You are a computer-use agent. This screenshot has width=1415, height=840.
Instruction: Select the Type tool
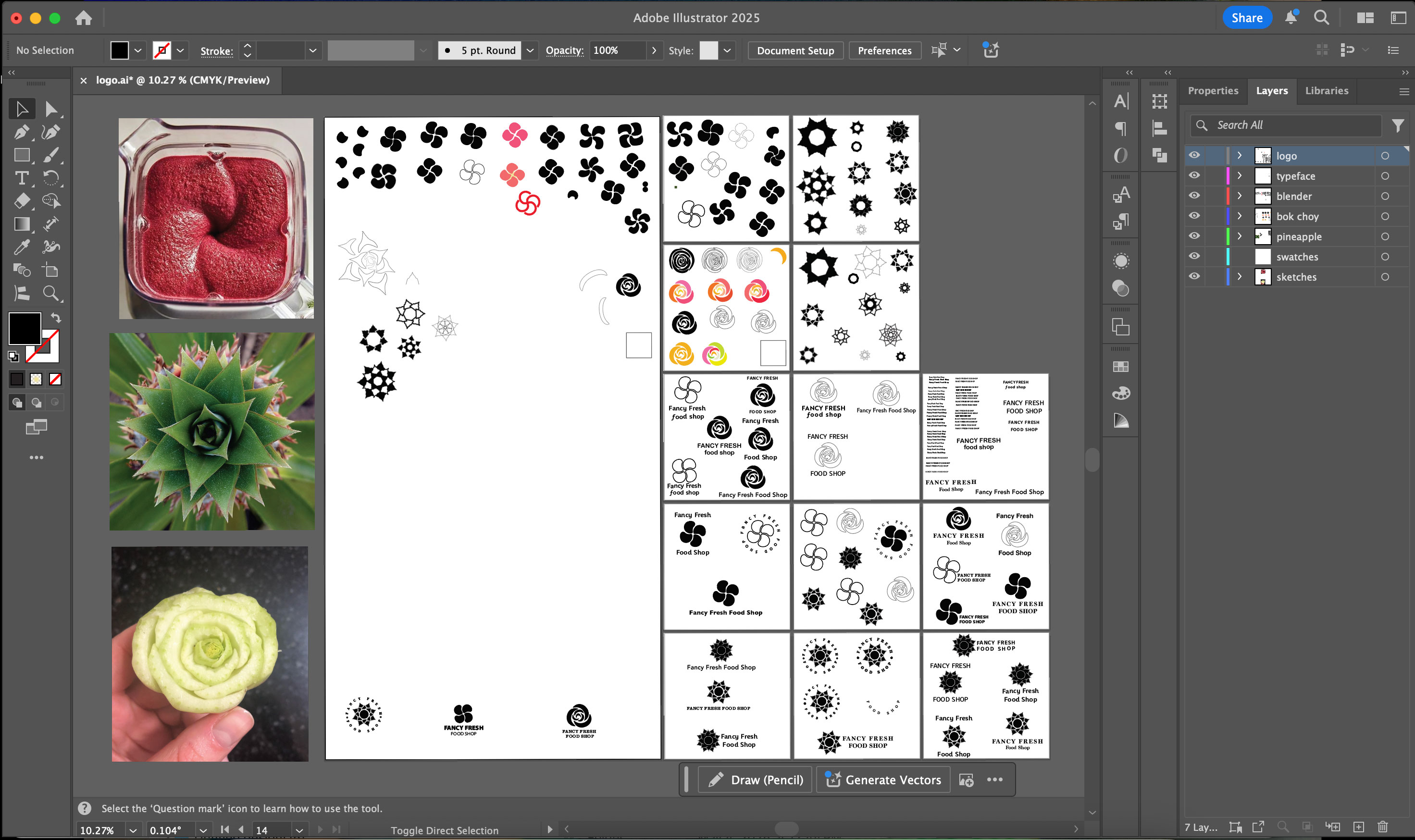tap(22, 178)
